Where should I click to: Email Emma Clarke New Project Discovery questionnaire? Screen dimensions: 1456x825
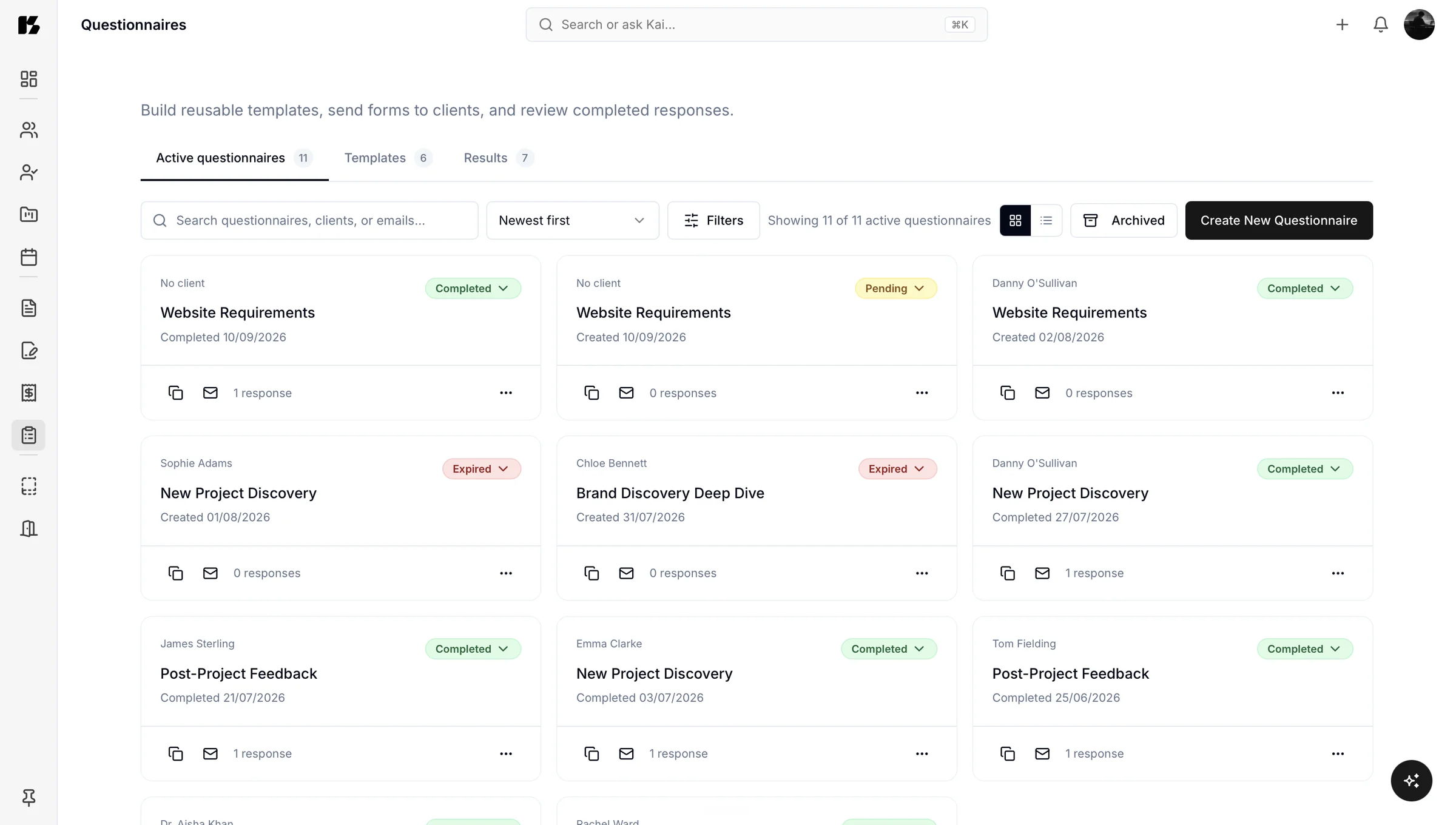[626, 753]
